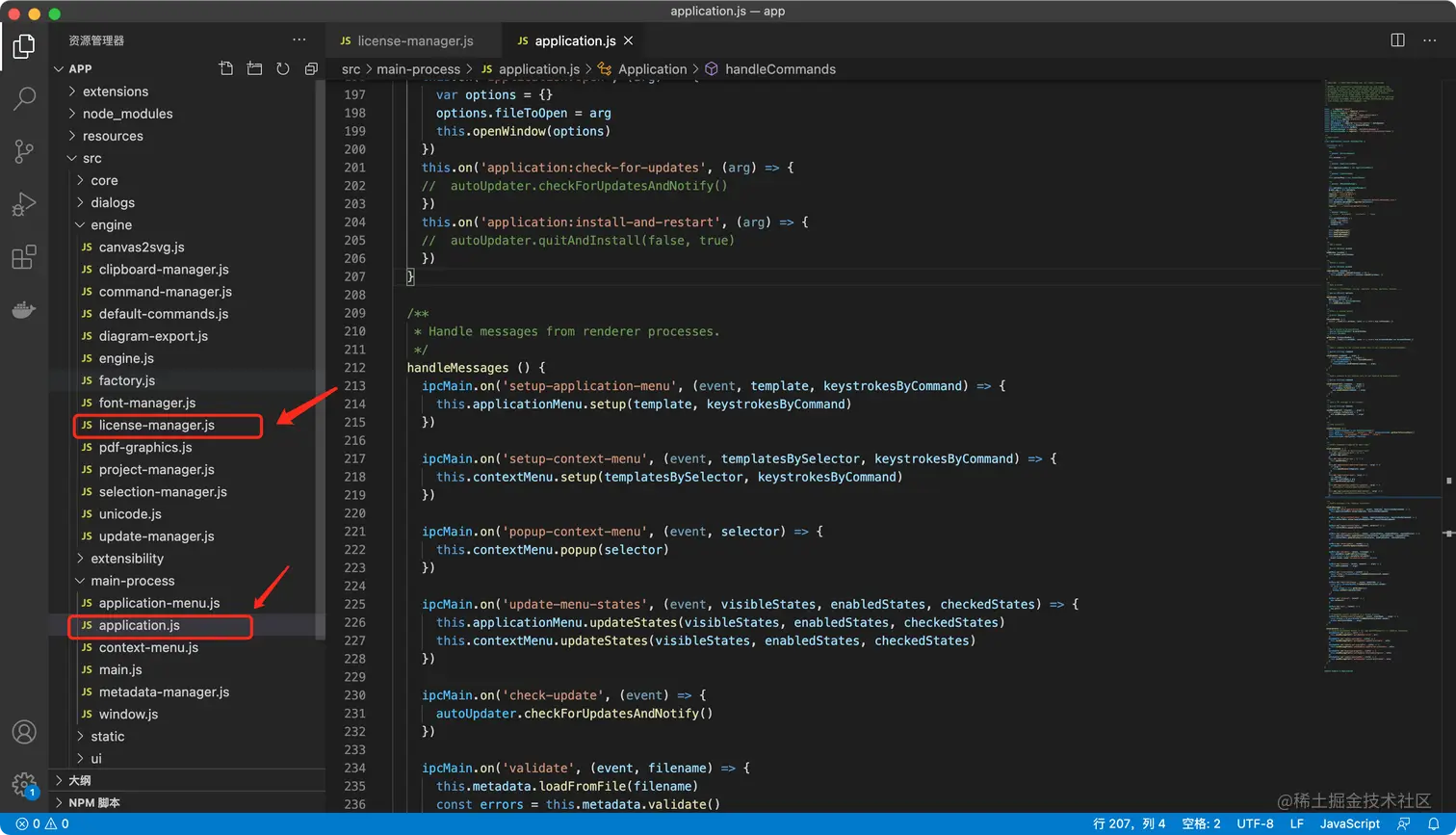Viewport: 1456px width, 835px height.
Task: Refresh the explorer file tree
Action: point(283,68)
